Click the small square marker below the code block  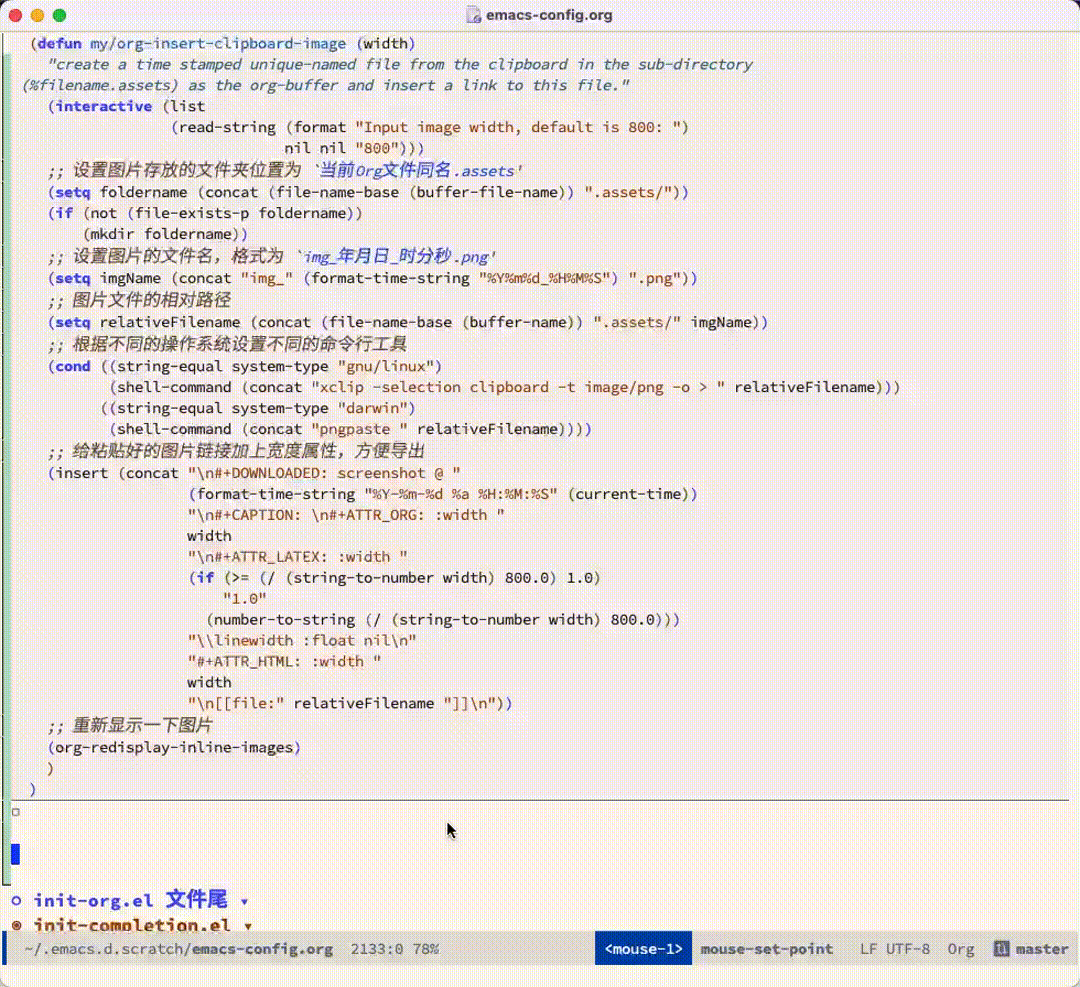tap(16, 812)
